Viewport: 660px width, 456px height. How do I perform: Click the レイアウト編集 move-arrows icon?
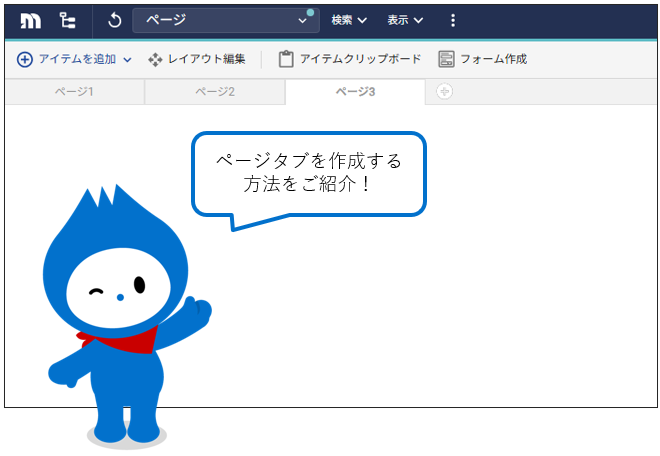click(x=155, y=59)
